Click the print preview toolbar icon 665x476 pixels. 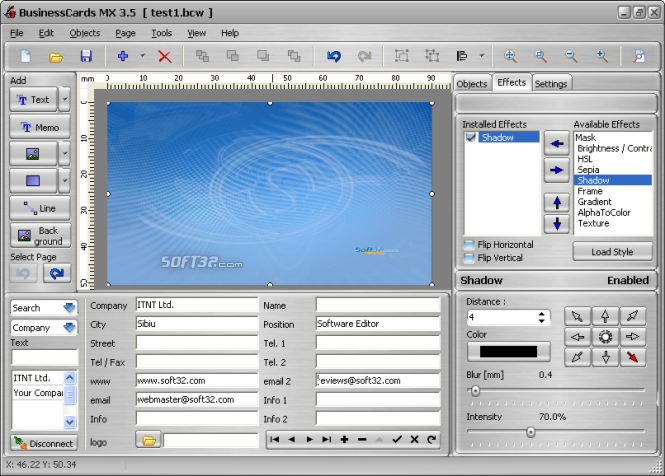639,56
